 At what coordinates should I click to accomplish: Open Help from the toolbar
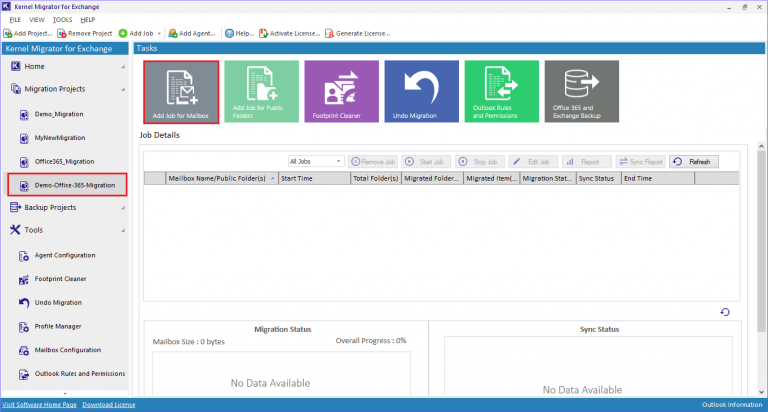click(x=239, y=33)
